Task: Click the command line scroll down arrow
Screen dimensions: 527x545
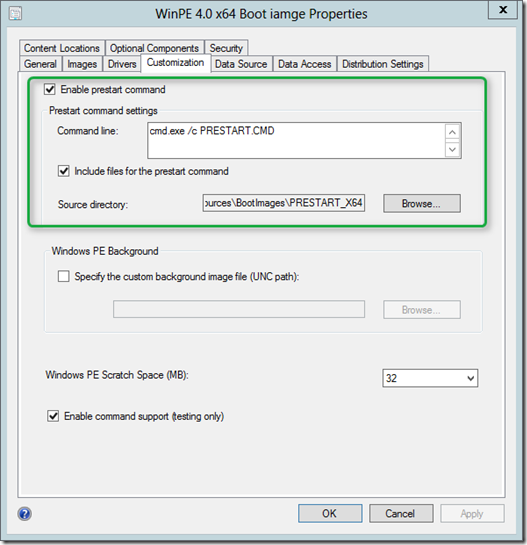Action: tap(452, 149)
